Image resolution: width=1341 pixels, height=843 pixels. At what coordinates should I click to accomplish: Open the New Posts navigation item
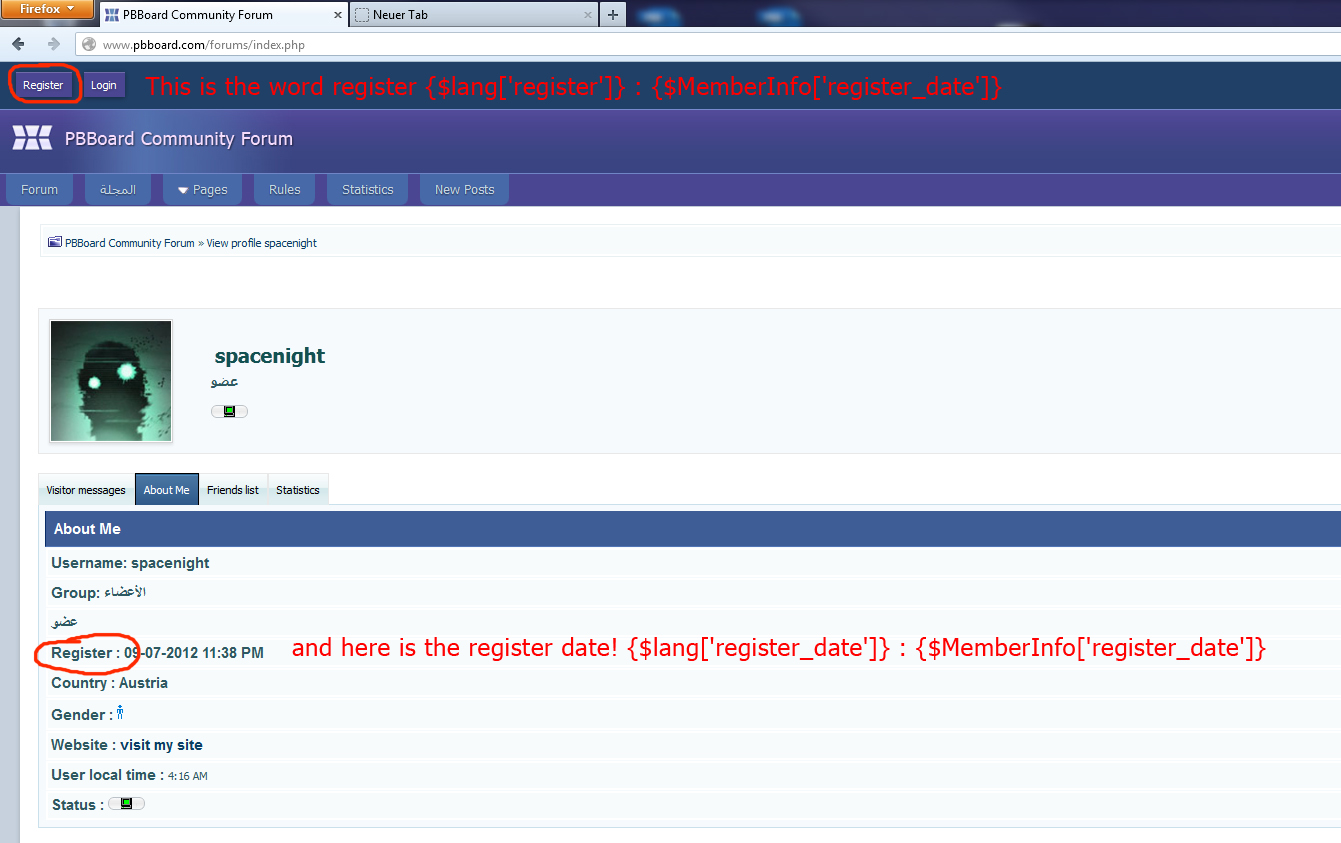[465, 189]
